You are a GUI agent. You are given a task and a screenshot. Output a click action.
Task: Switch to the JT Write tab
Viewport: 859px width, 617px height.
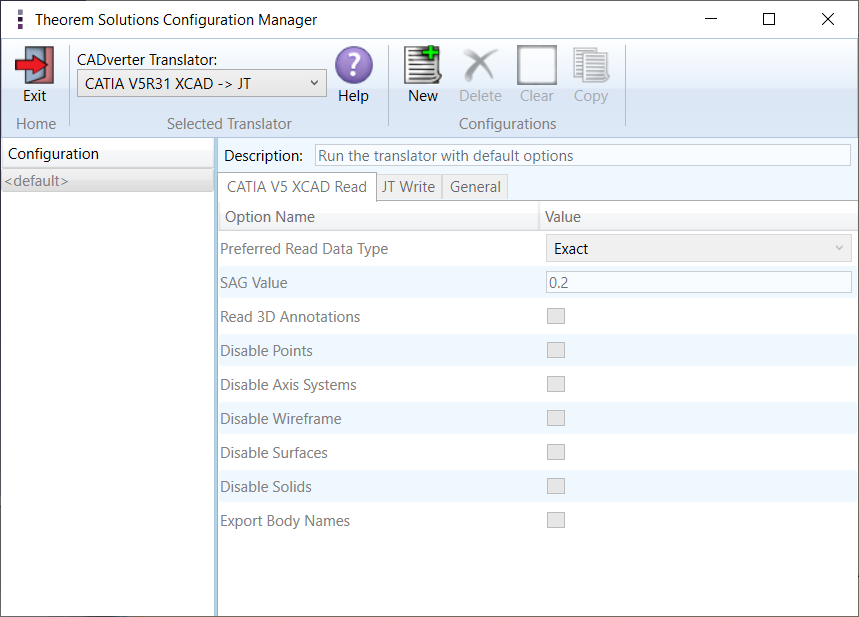coord(409,187)
